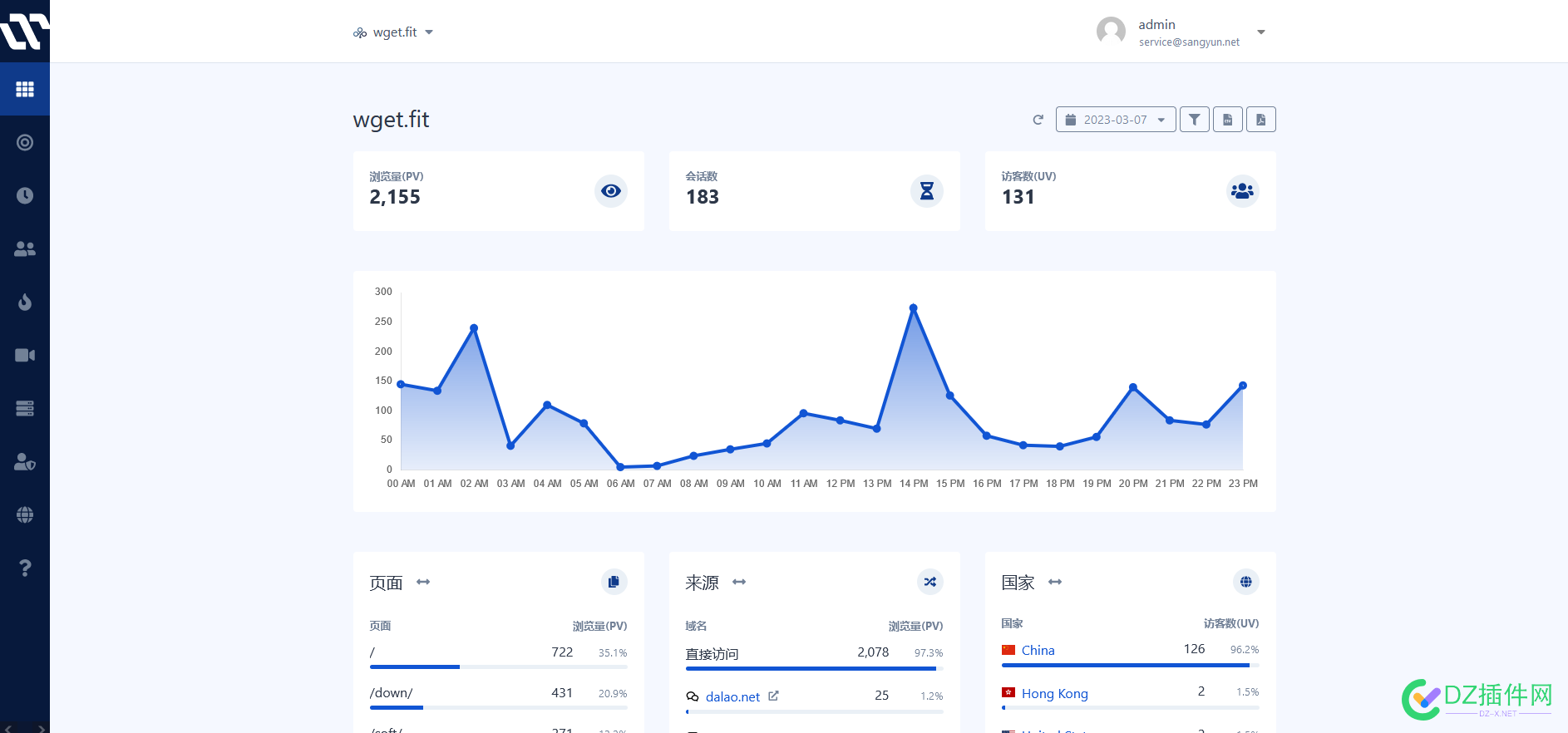Click the 14 PM peak data point

point(913,308)
